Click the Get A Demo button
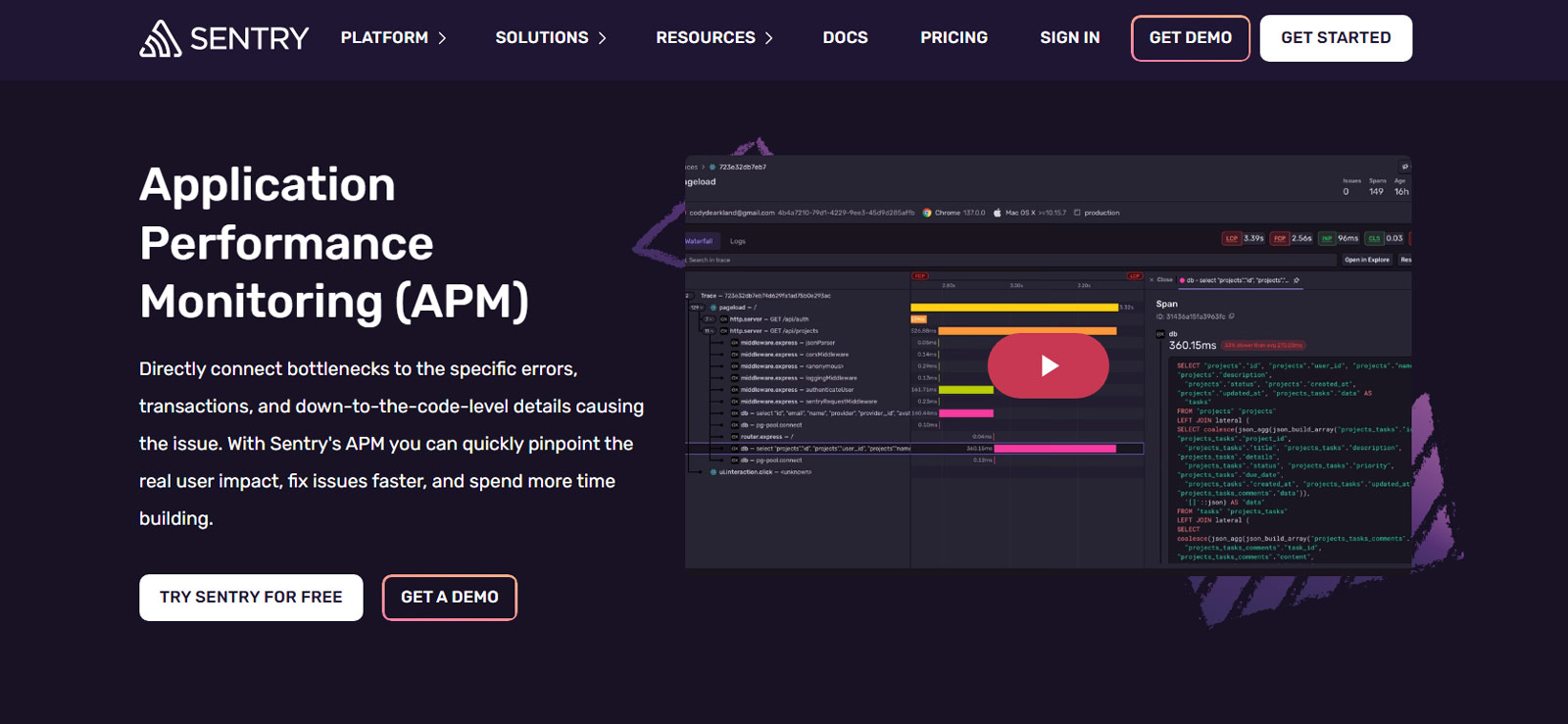This screenshot has height=724, width=1568. pos(450,598)
